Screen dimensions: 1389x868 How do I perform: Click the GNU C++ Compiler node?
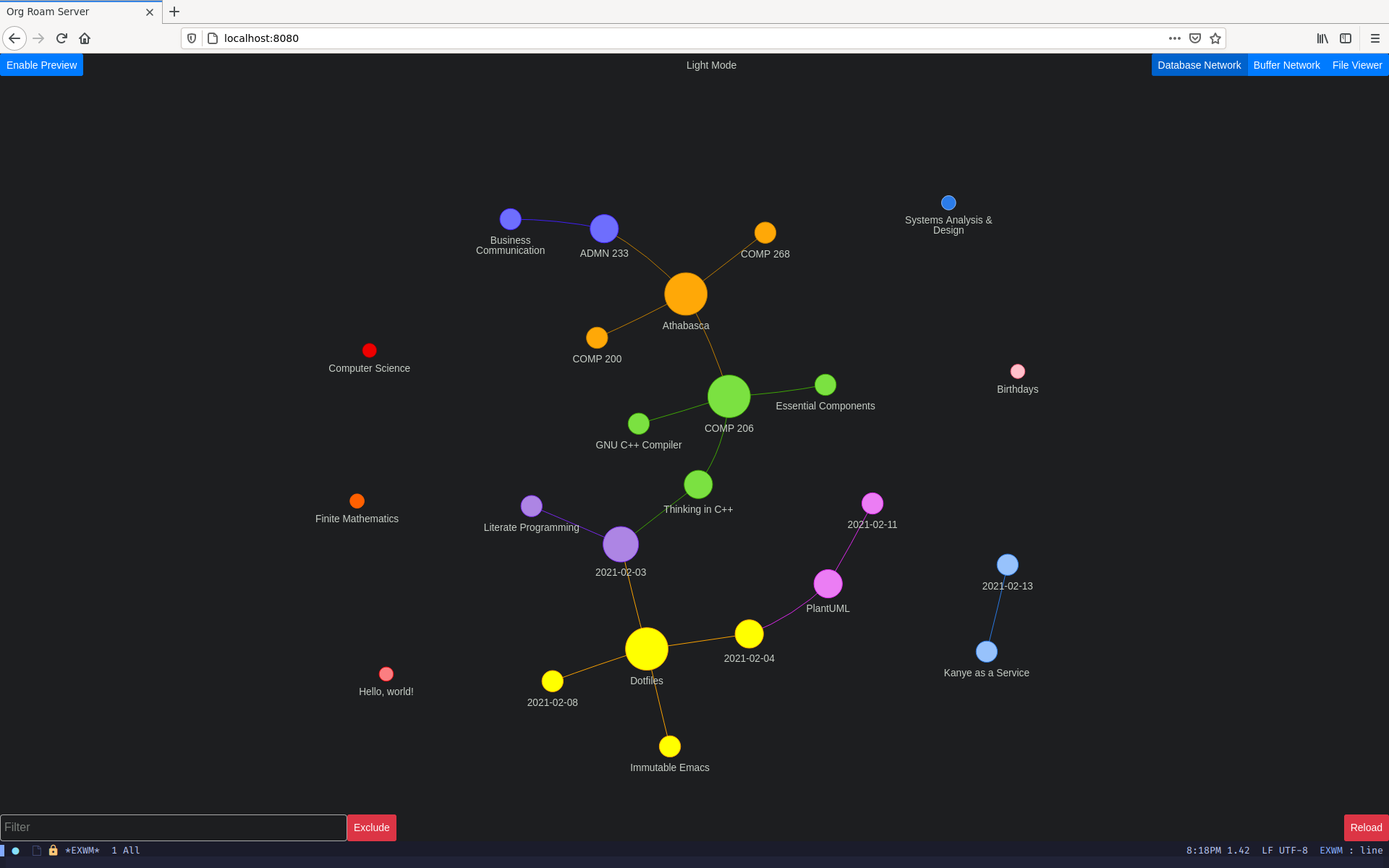point(637,424)
